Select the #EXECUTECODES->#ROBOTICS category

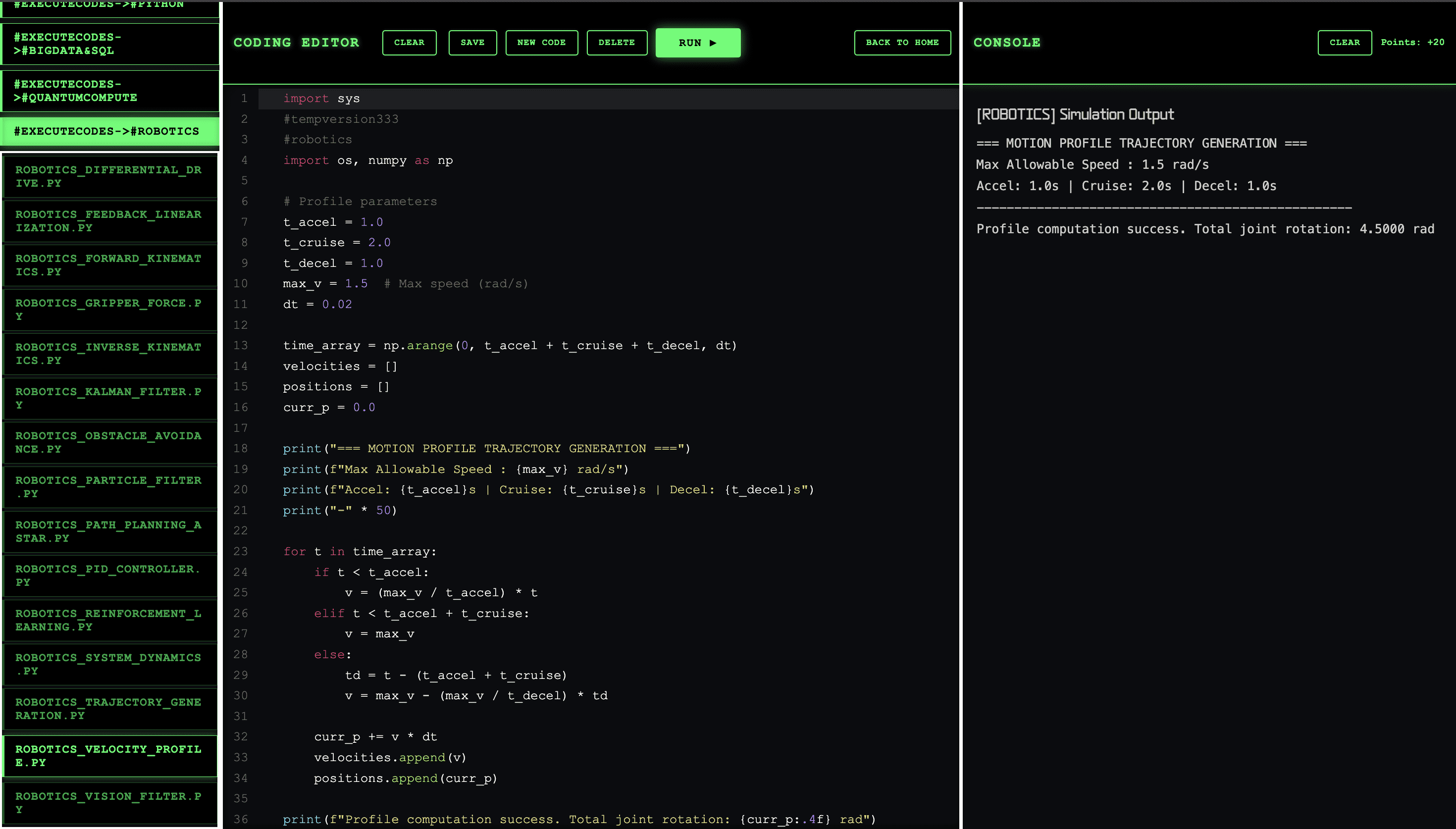tap(110, 132)
